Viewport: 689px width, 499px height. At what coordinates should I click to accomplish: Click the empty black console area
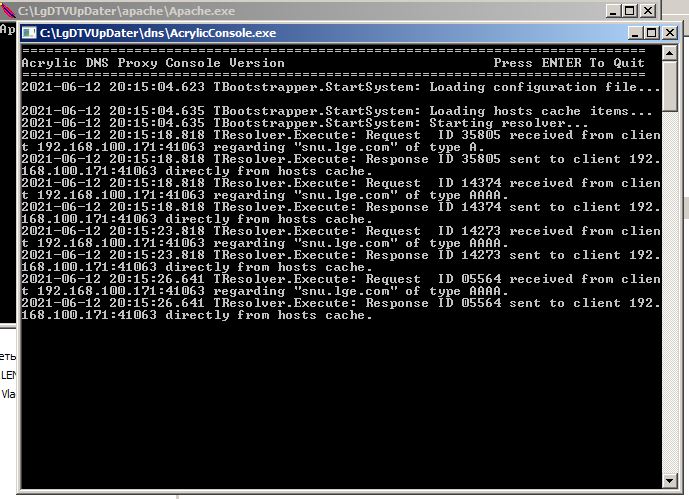(x=340, y=410)
